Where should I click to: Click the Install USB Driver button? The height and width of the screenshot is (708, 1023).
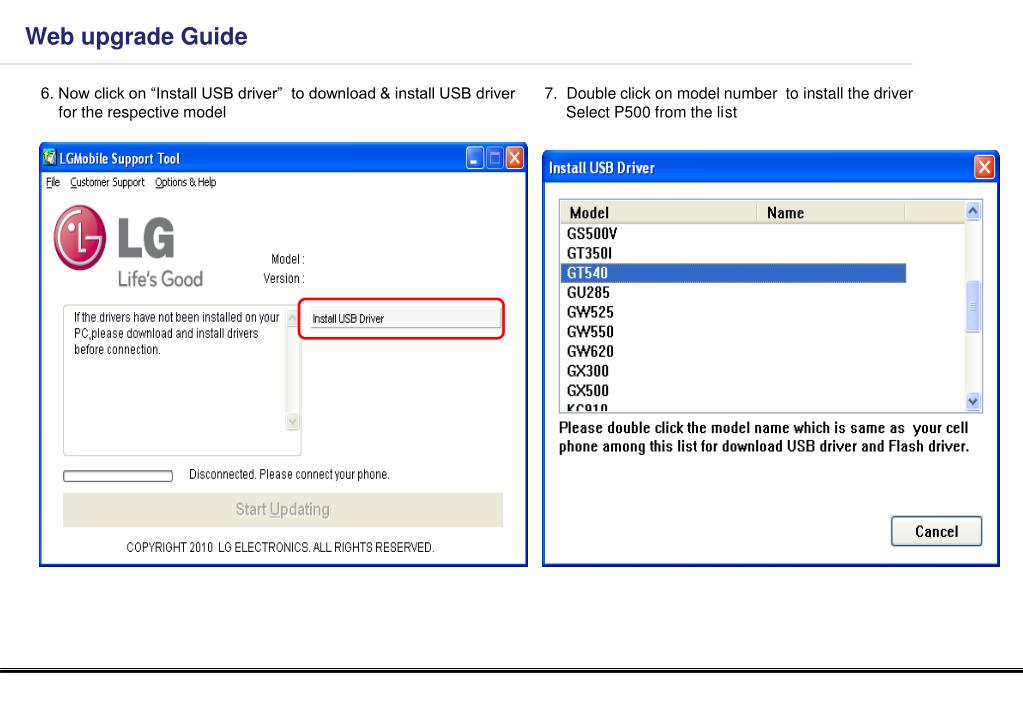pos(405,318)
